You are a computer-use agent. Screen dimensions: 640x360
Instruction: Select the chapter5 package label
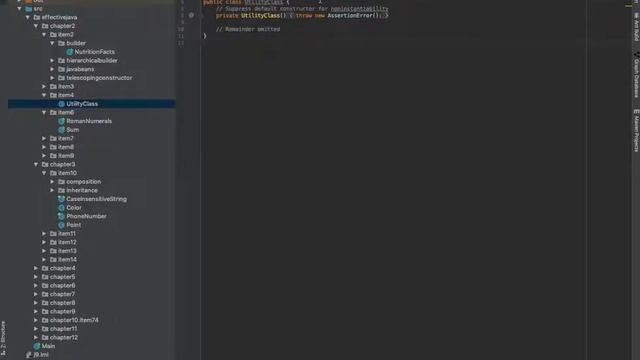pyautogui.click(x=62, y=277)
